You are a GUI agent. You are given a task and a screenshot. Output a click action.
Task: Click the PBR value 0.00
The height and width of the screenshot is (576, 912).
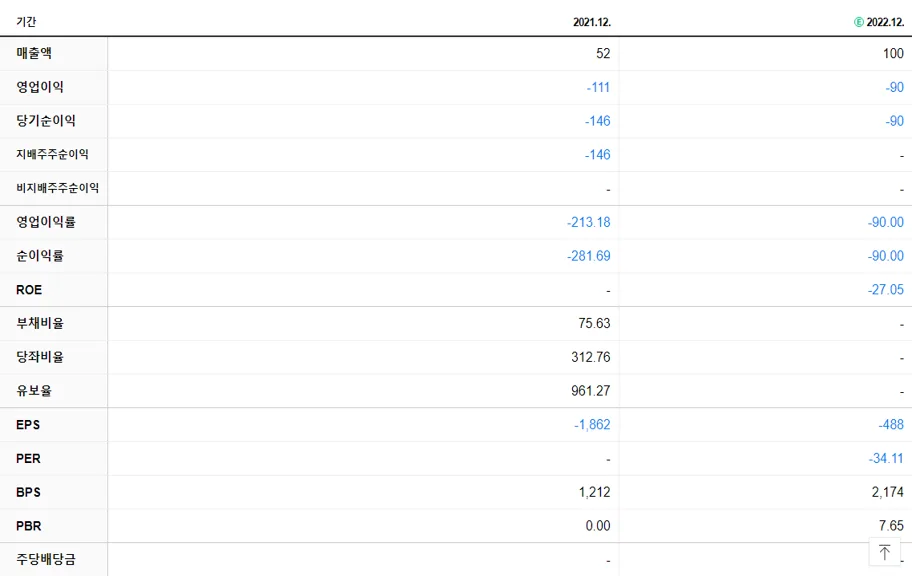point(598,526)
